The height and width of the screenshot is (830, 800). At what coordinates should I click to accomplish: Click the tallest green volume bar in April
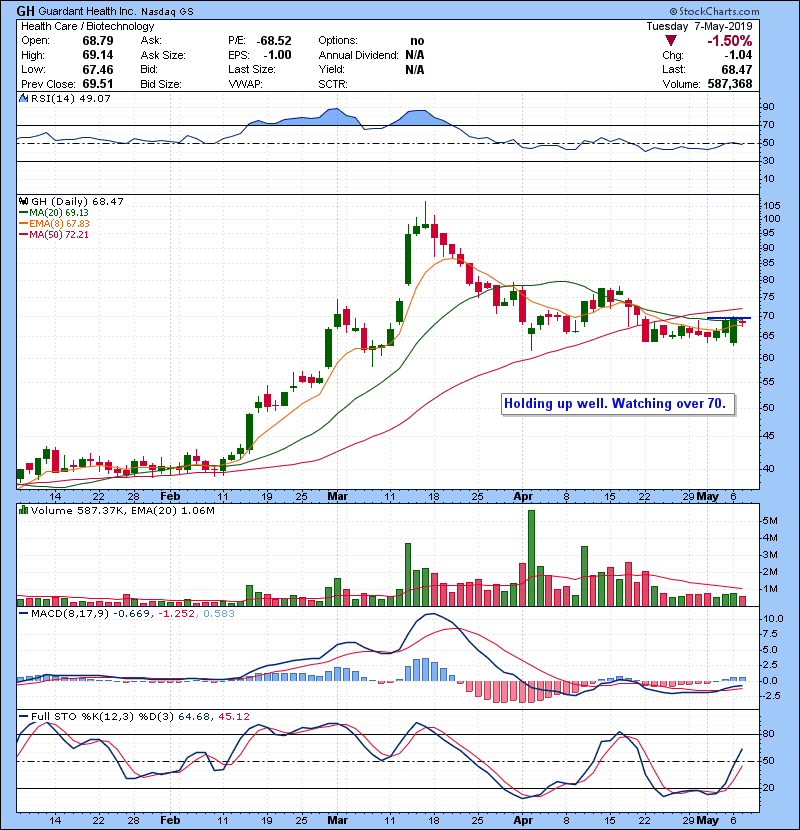(x=532, y=558)
